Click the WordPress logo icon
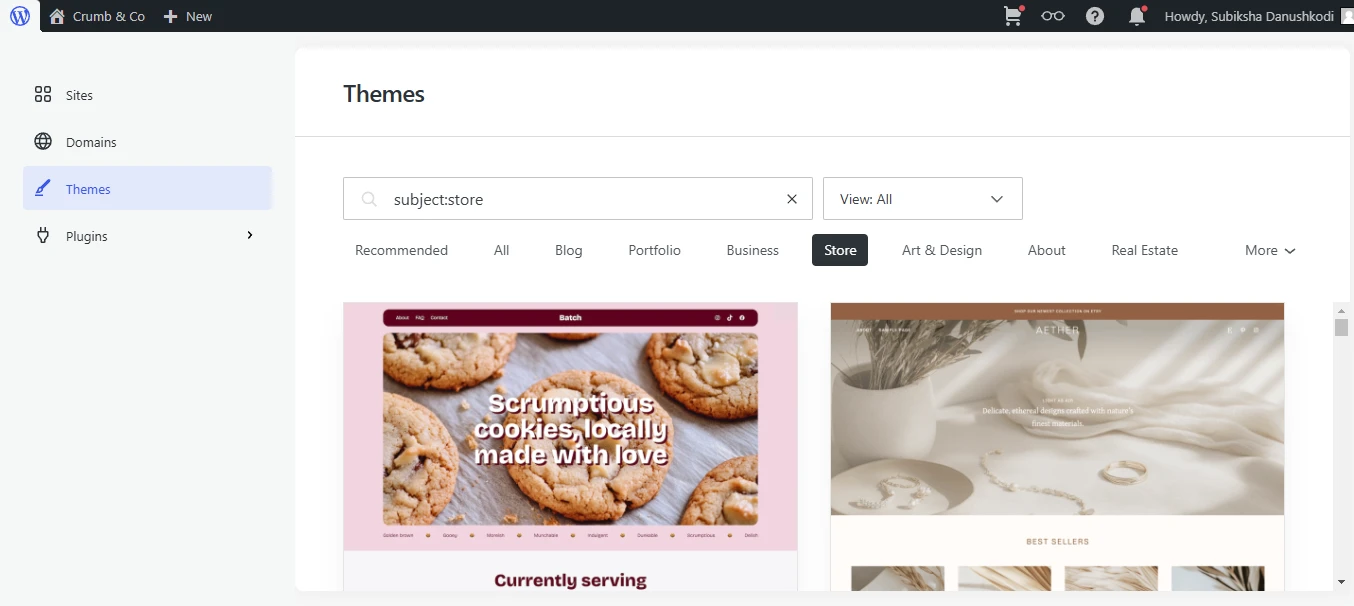Image resolution: width=1354 pixels, height=606 pixels. click(20, 16)
